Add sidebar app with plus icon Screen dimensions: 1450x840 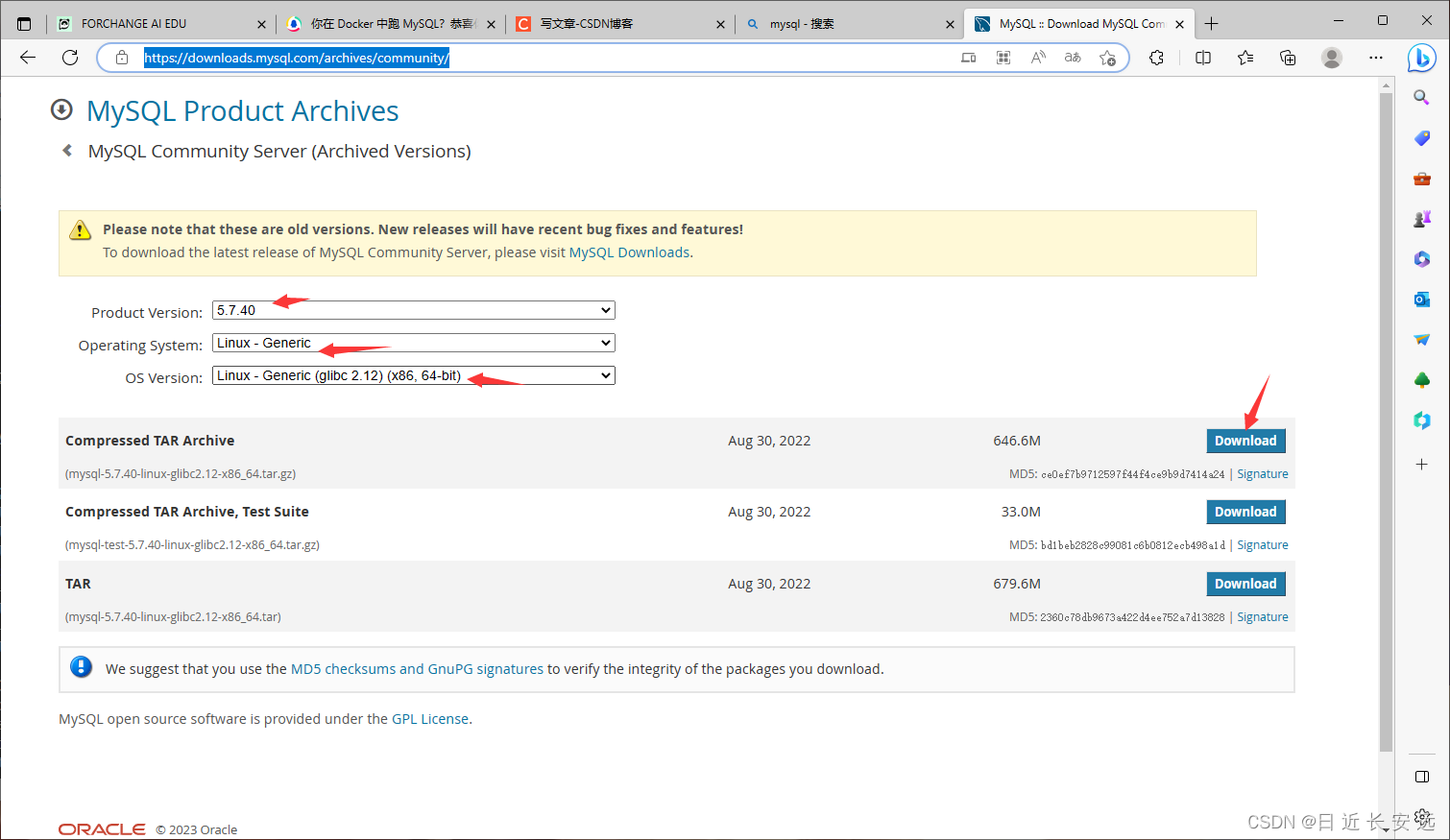point(1422,464)
